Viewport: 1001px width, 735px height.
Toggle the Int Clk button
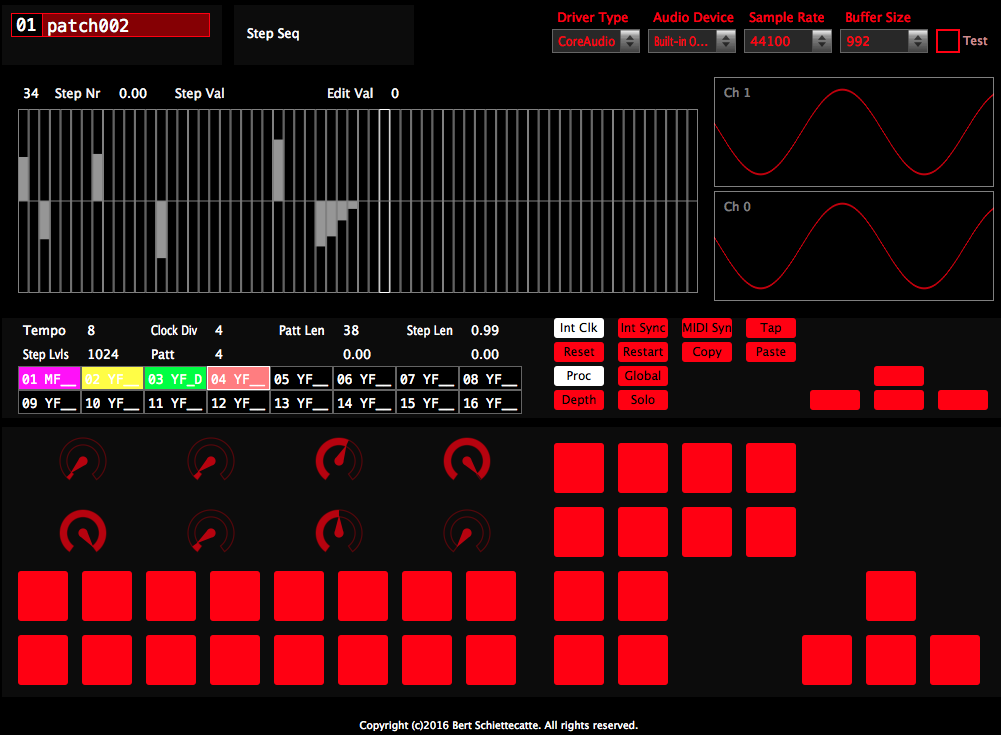578,328
